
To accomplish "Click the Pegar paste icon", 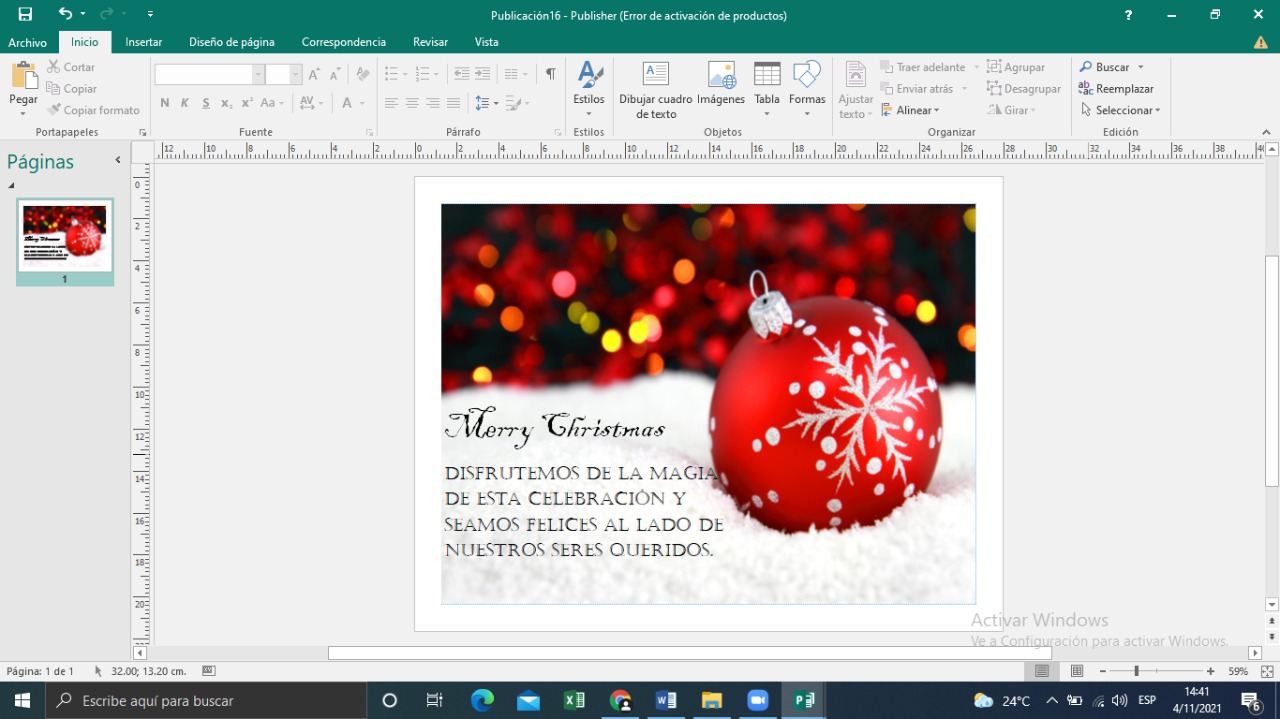I will (23, 76).
